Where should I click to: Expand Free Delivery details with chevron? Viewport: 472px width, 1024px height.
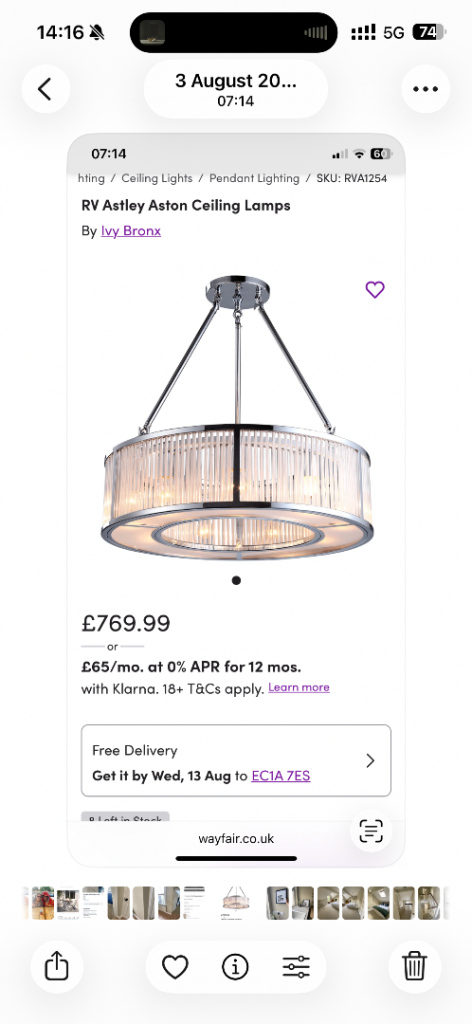point(370,761)
